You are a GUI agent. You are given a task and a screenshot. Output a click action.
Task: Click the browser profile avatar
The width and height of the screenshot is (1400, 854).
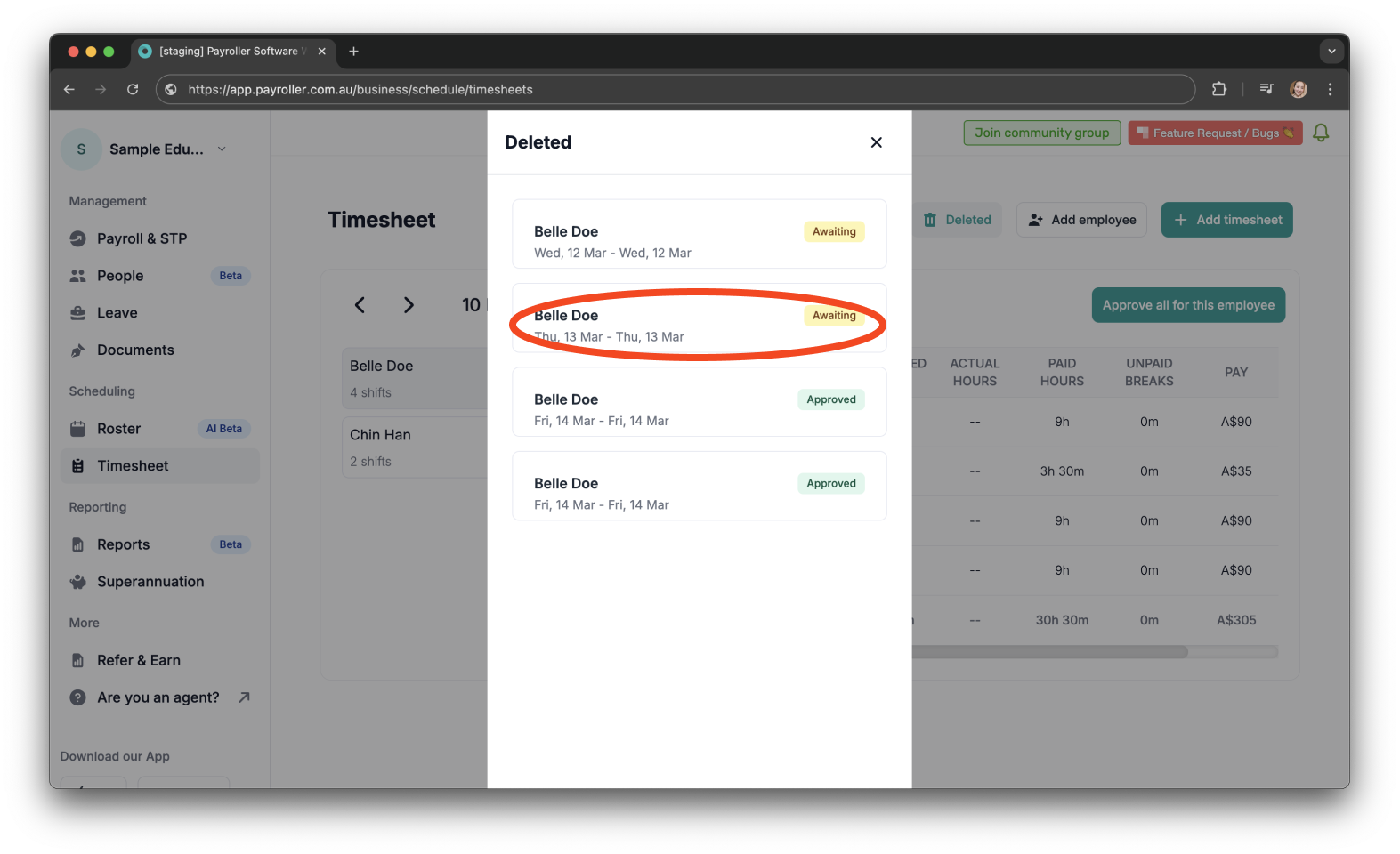tap(1299, 89)
